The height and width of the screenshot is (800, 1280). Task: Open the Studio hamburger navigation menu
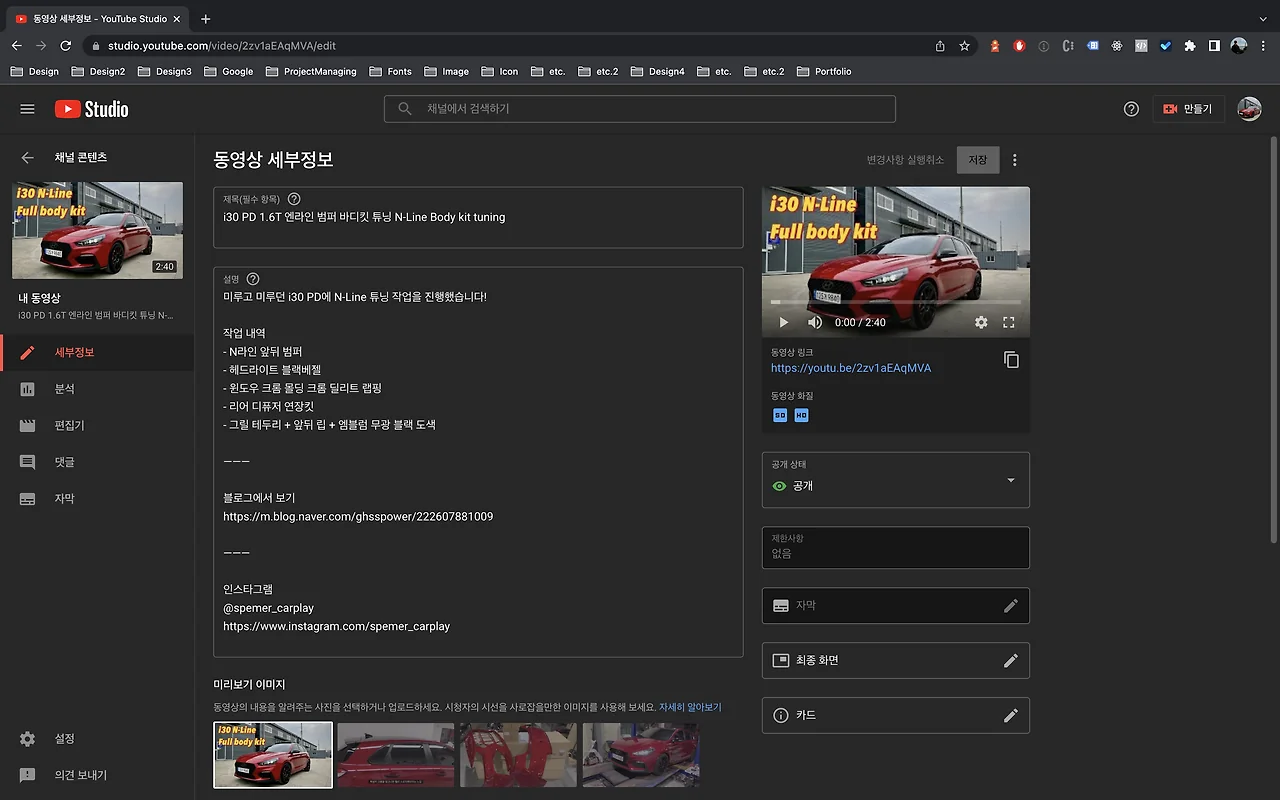[x=27, y=109]
